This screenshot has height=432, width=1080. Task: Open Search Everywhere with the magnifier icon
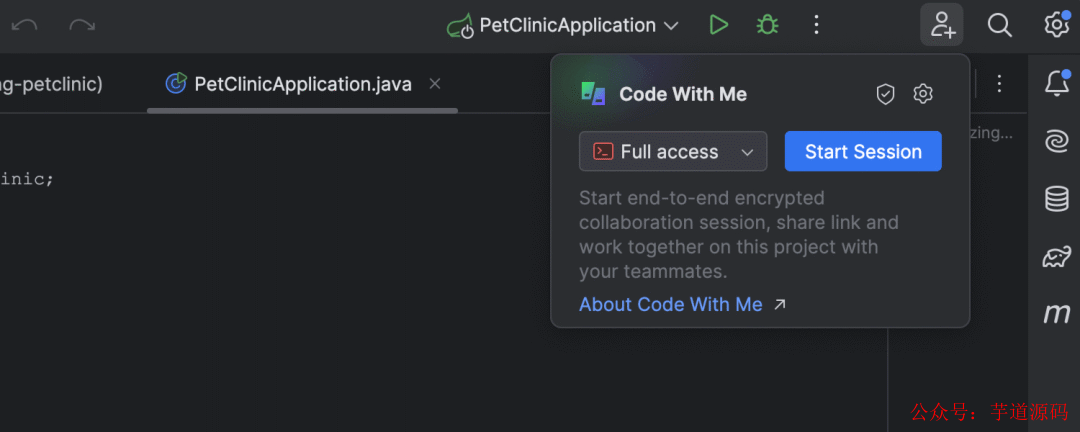pyautogui.click(x=1000, y=25)
